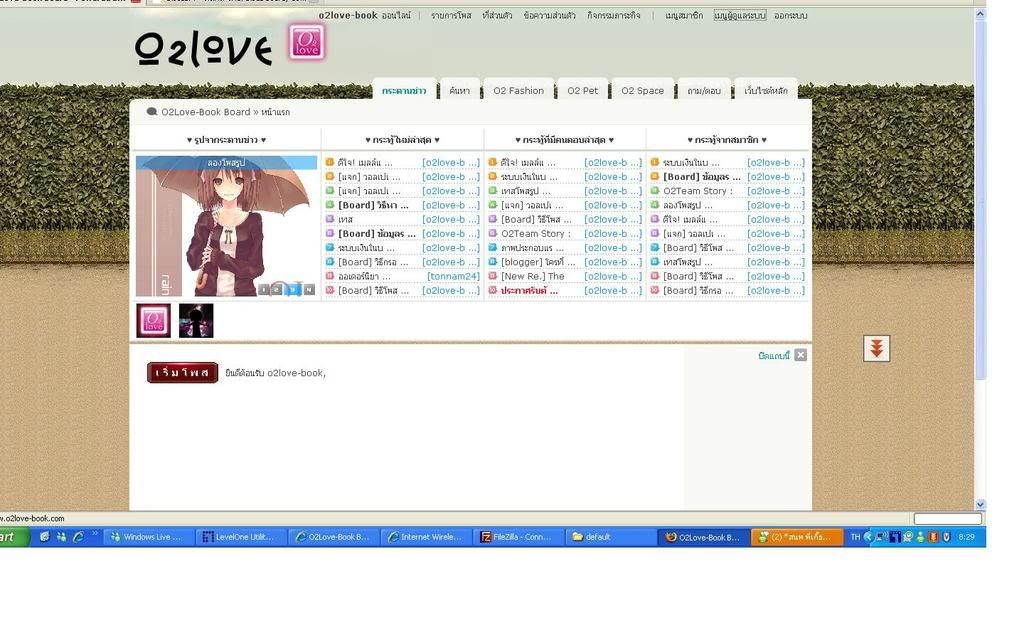Switch to the กระดานข่าว tab

[404, 91]
